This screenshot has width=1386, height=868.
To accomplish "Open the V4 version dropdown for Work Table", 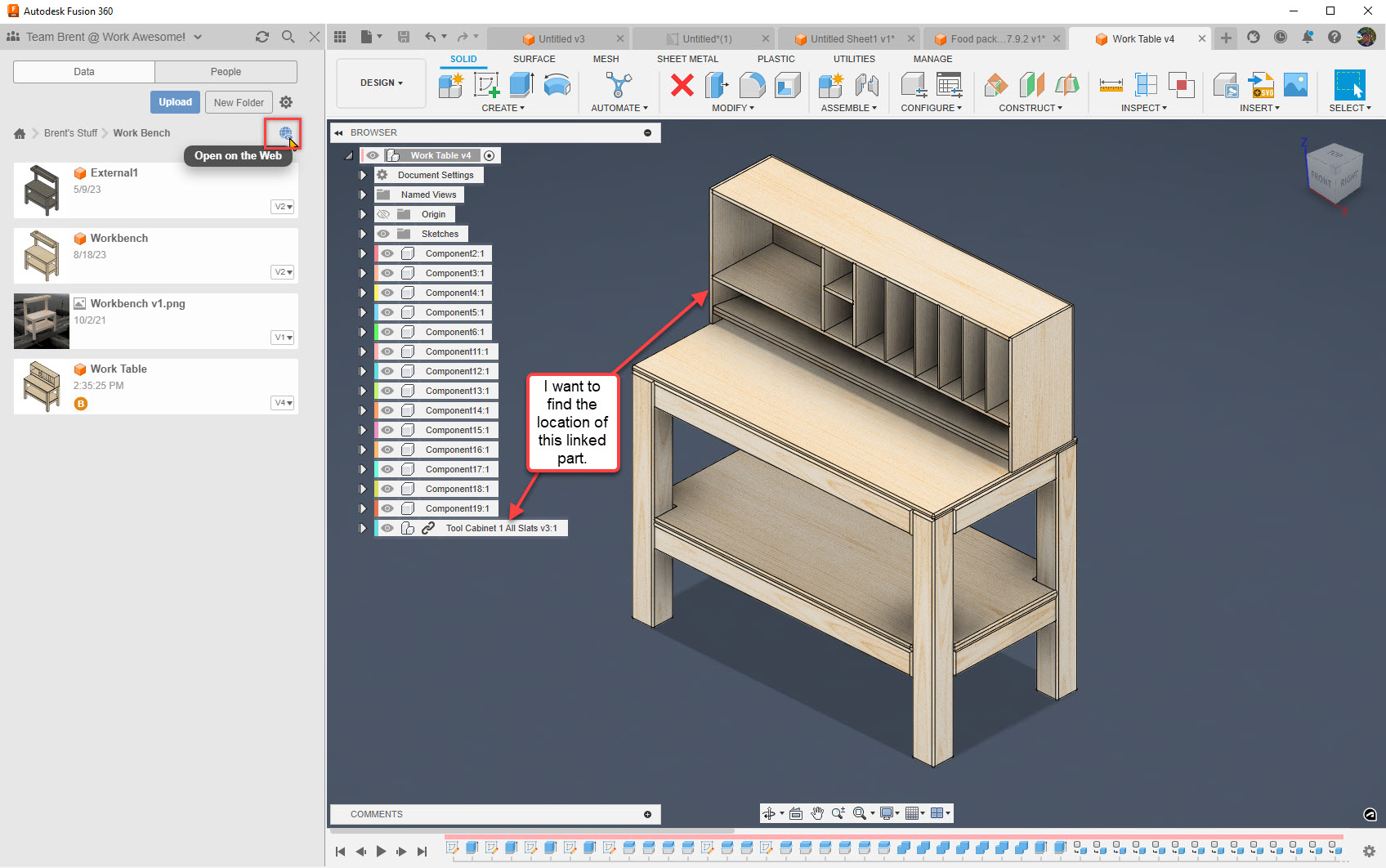I will (x=283, y=402).
